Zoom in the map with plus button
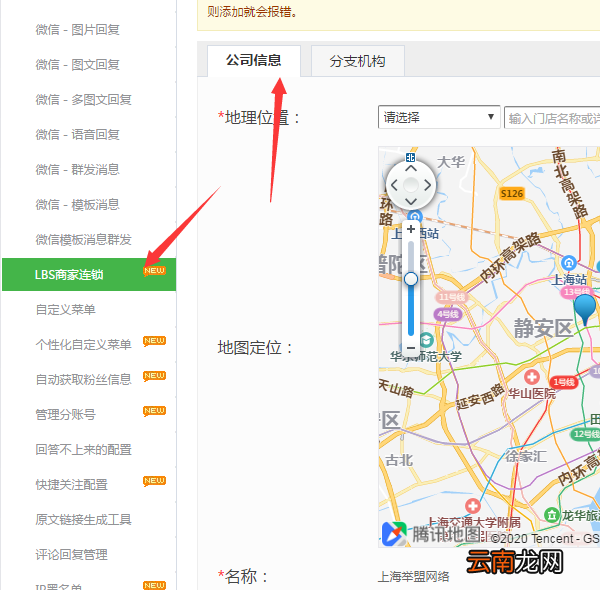600x590 pixels. click(411, 229)
